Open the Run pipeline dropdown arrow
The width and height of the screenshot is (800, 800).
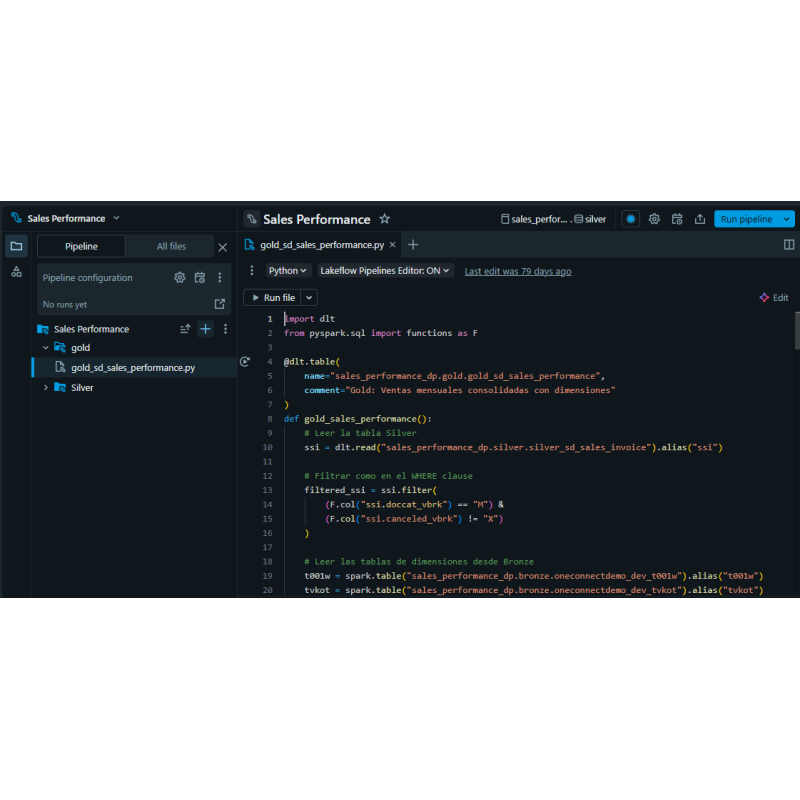click(x=787, y=219)
